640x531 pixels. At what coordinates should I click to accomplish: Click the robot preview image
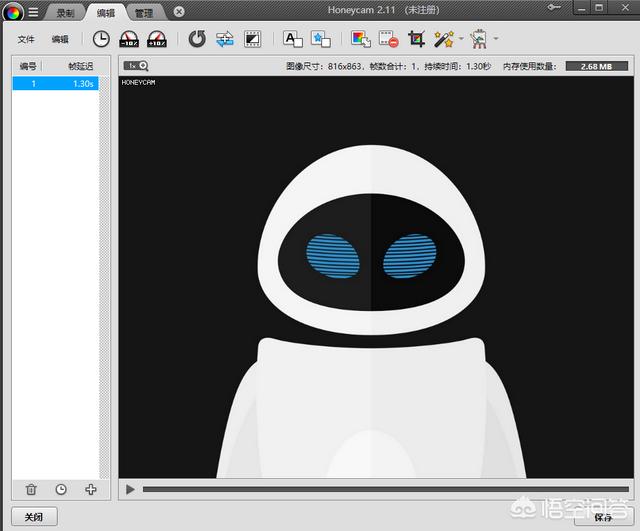(x=376, y=277)
